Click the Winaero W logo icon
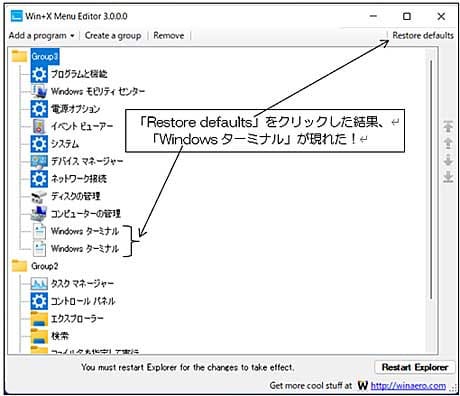 pyautogui.click(x=363, y=386)
